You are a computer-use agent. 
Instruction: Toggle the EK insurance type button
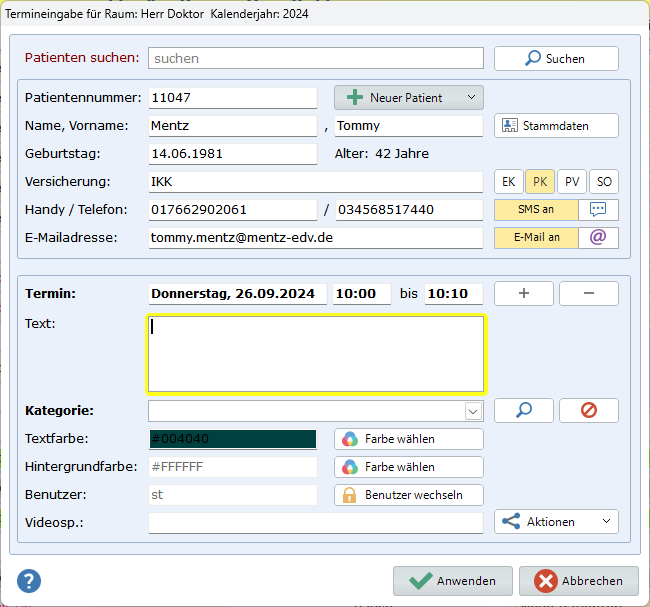click(x=509, y=182)
